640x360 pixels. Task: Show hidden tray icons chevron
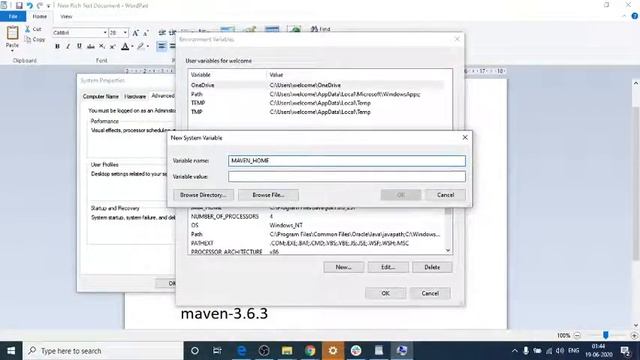[x=514, y=351]
